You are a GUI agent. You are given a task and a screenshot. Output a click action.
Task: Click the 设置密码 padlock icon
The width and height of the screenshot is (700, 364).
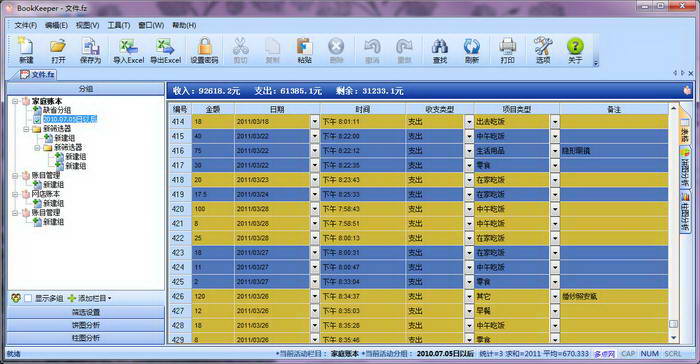tap(204, 46)
